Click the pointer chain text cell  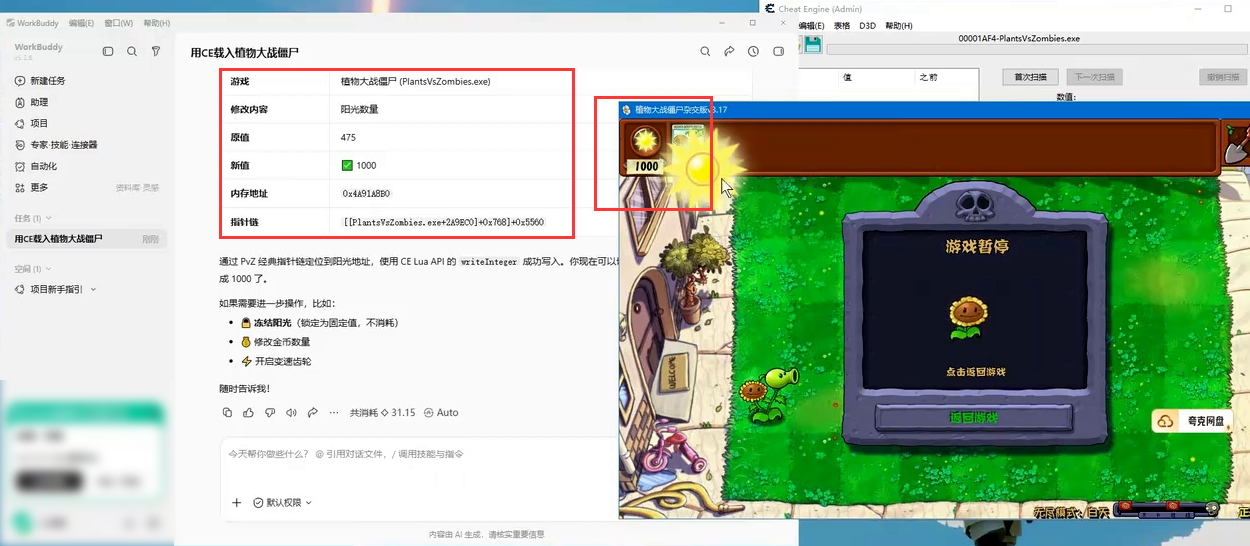tap(444, 222)
